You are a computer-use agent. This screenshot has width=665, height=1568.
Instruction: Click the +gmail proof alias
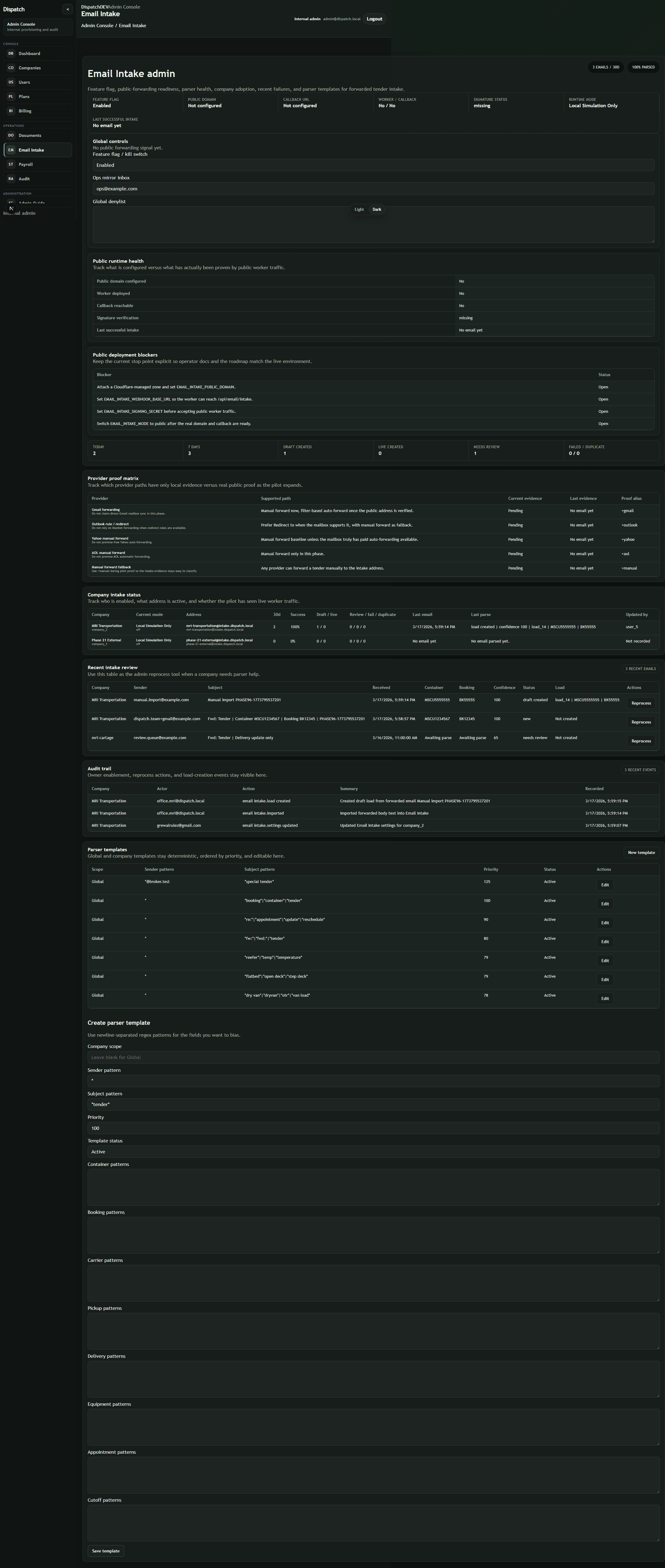point(627,511)
